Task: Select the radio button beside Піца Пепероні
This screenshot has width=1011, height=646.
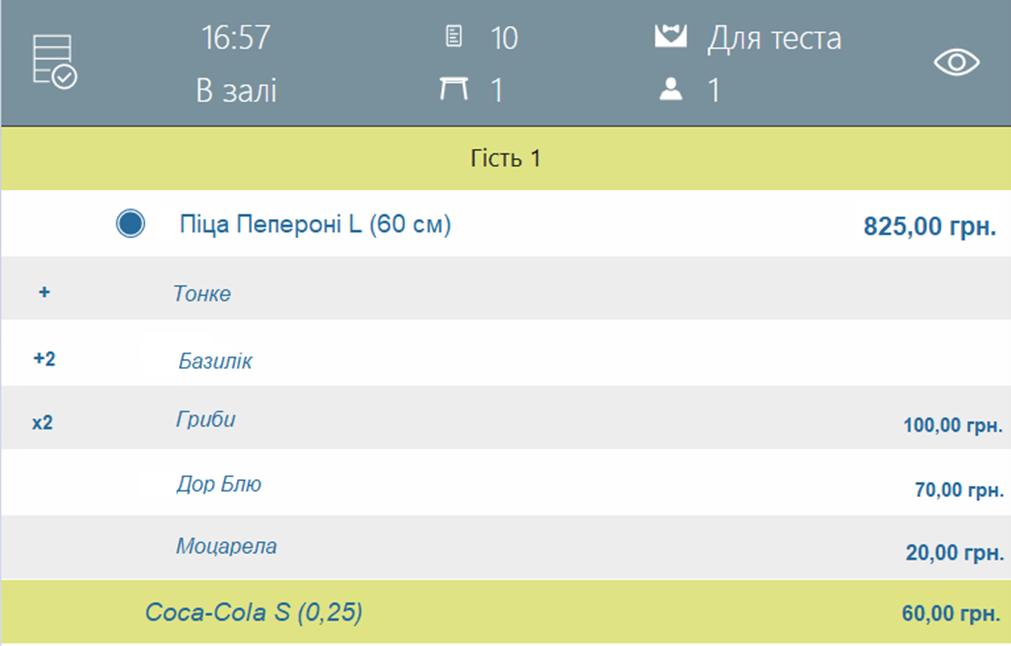Action: pos(130,224)
